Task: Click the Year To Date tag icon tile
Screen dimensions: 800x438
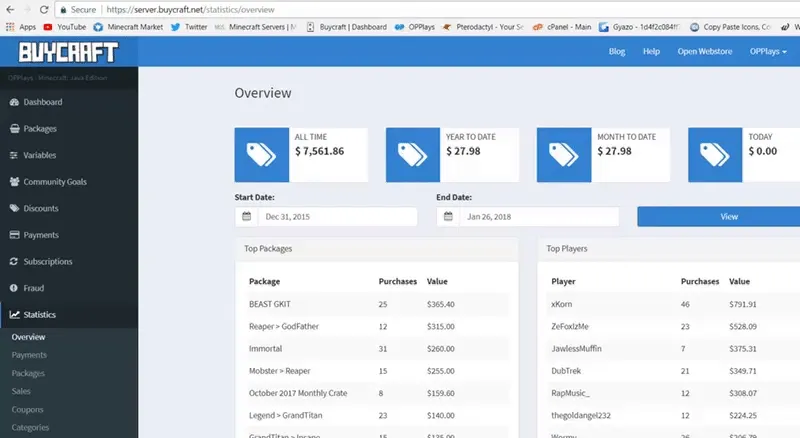Action: click(413, 155)
